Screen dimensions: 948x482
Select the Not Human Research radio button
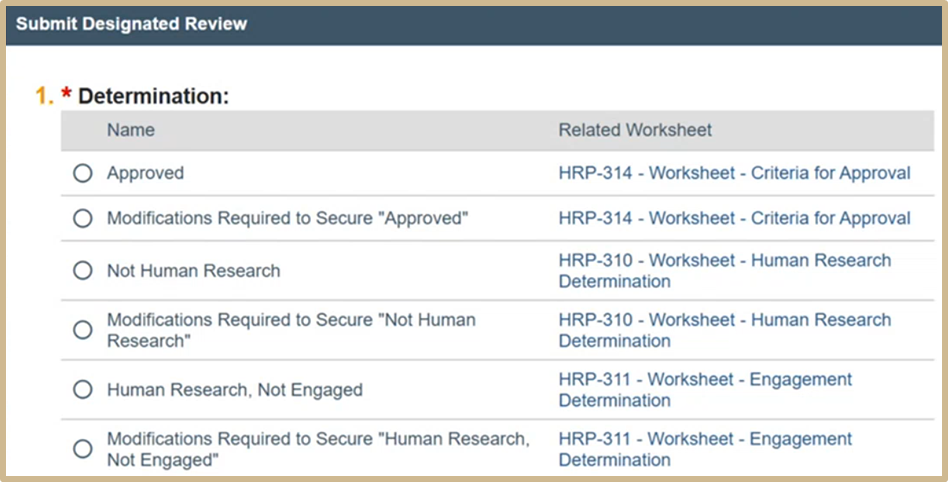83,271
